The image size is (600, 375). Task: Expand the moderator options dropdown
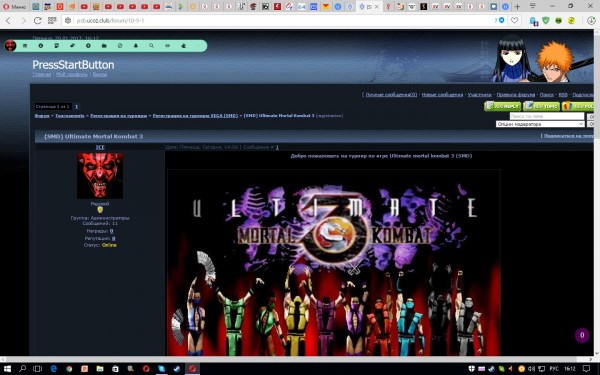[540, 124]
